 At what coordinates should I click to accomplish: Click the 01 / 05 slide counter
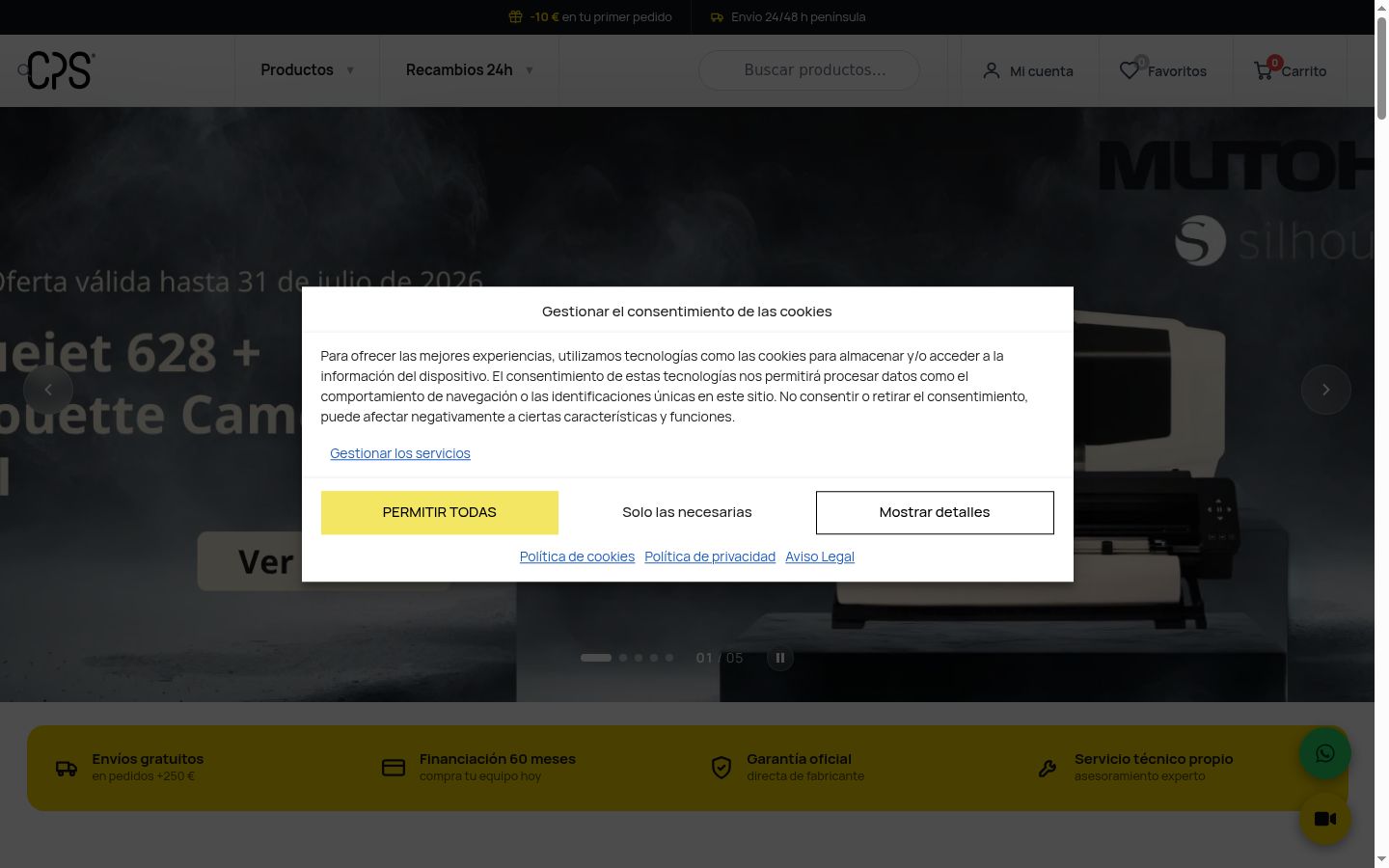coord(720,658)
